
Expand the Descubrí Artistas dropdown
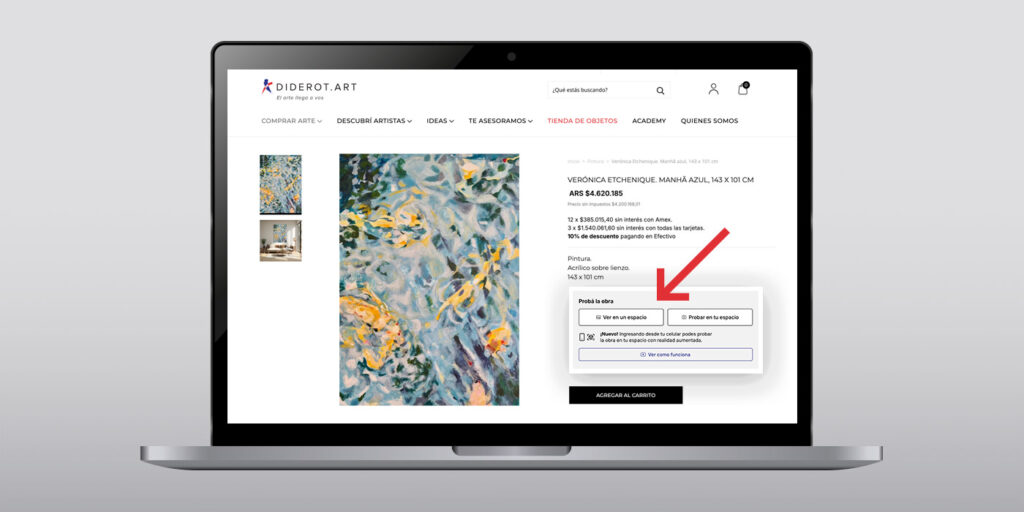pos(374,121)
